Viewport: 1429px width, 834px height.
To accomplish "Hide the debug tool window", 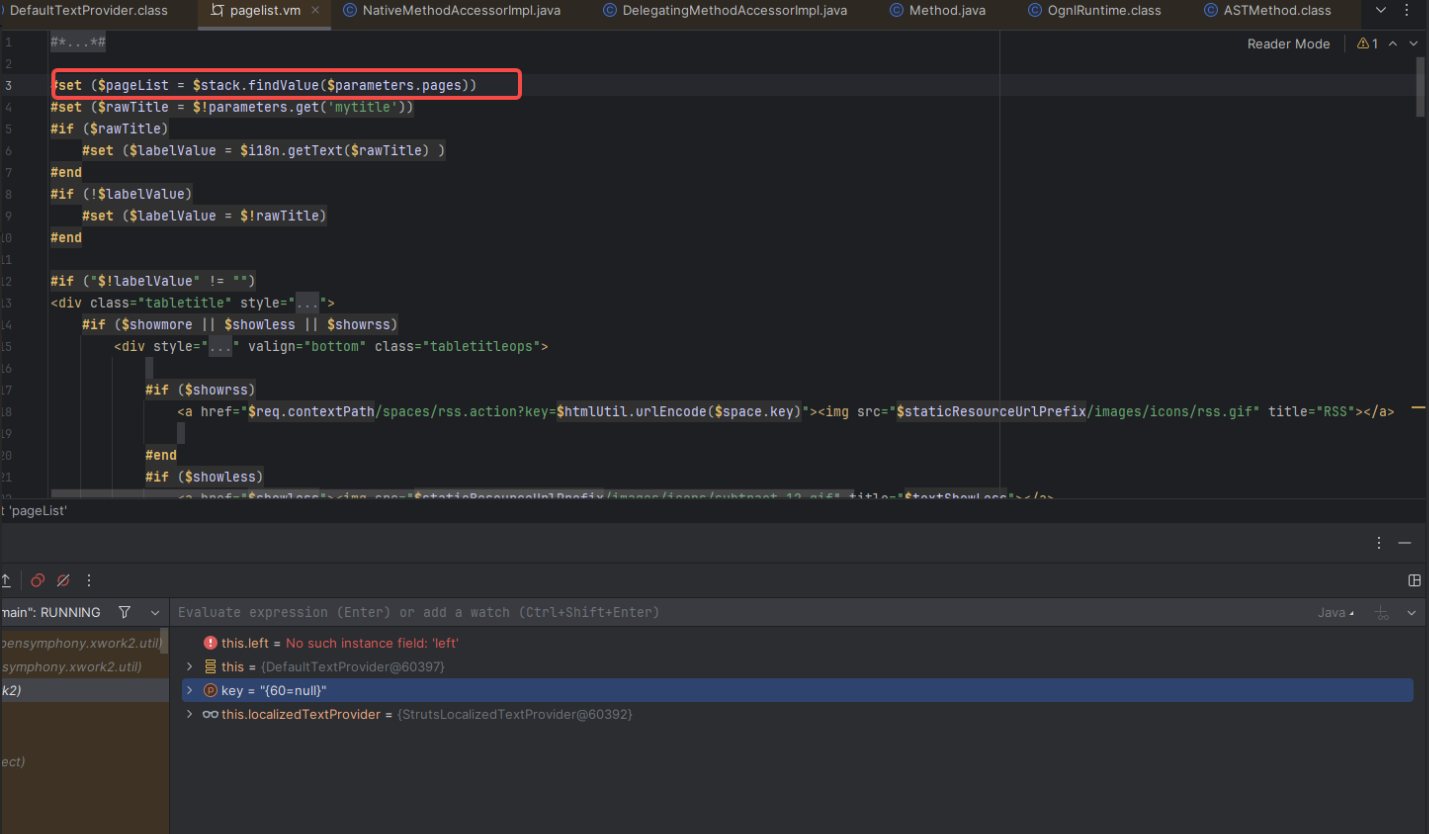I will click(1405, 543).
